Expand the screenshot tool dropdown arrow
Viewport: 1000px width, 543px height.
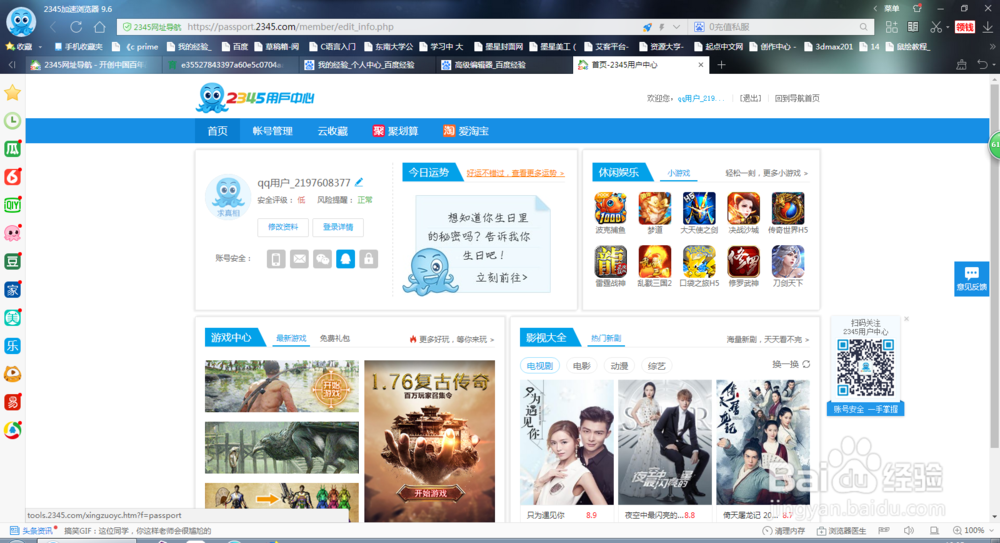pos(948,27)
